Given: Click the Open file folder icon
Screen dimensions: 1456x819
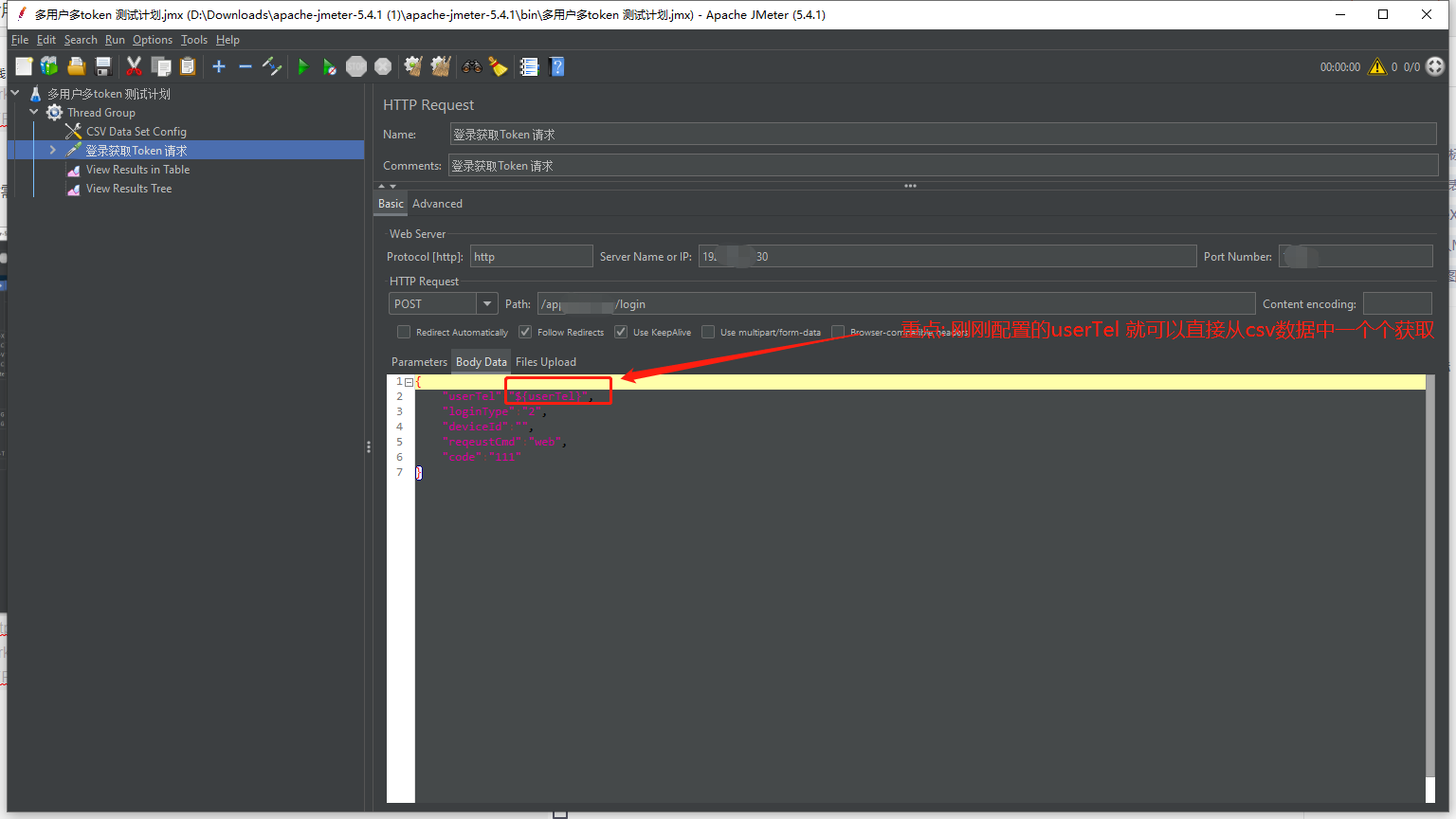Looking at the screenshot, I should pos(77,66).
